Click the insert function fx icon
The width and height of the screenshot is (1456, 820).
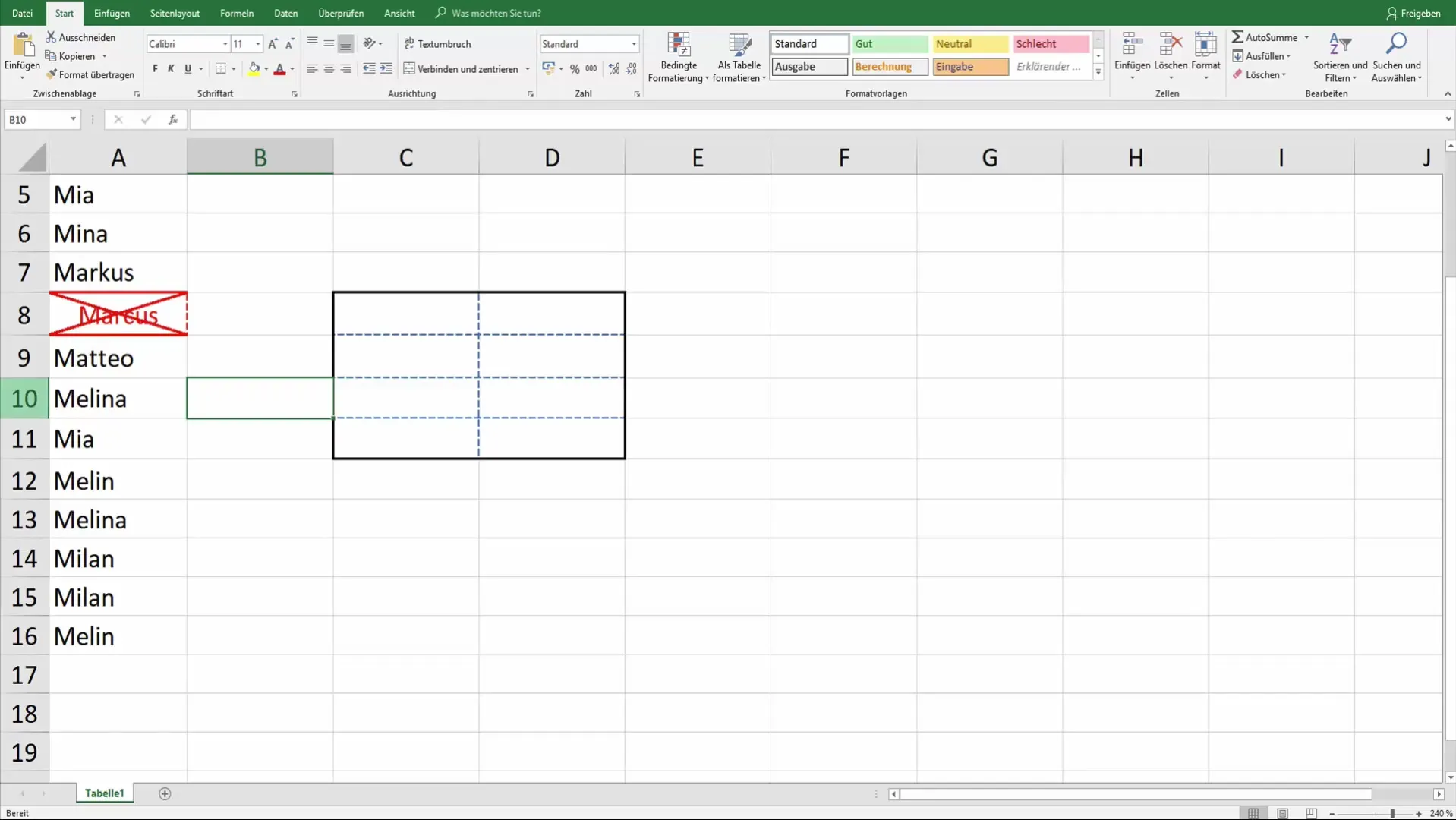tap(173, 119)
